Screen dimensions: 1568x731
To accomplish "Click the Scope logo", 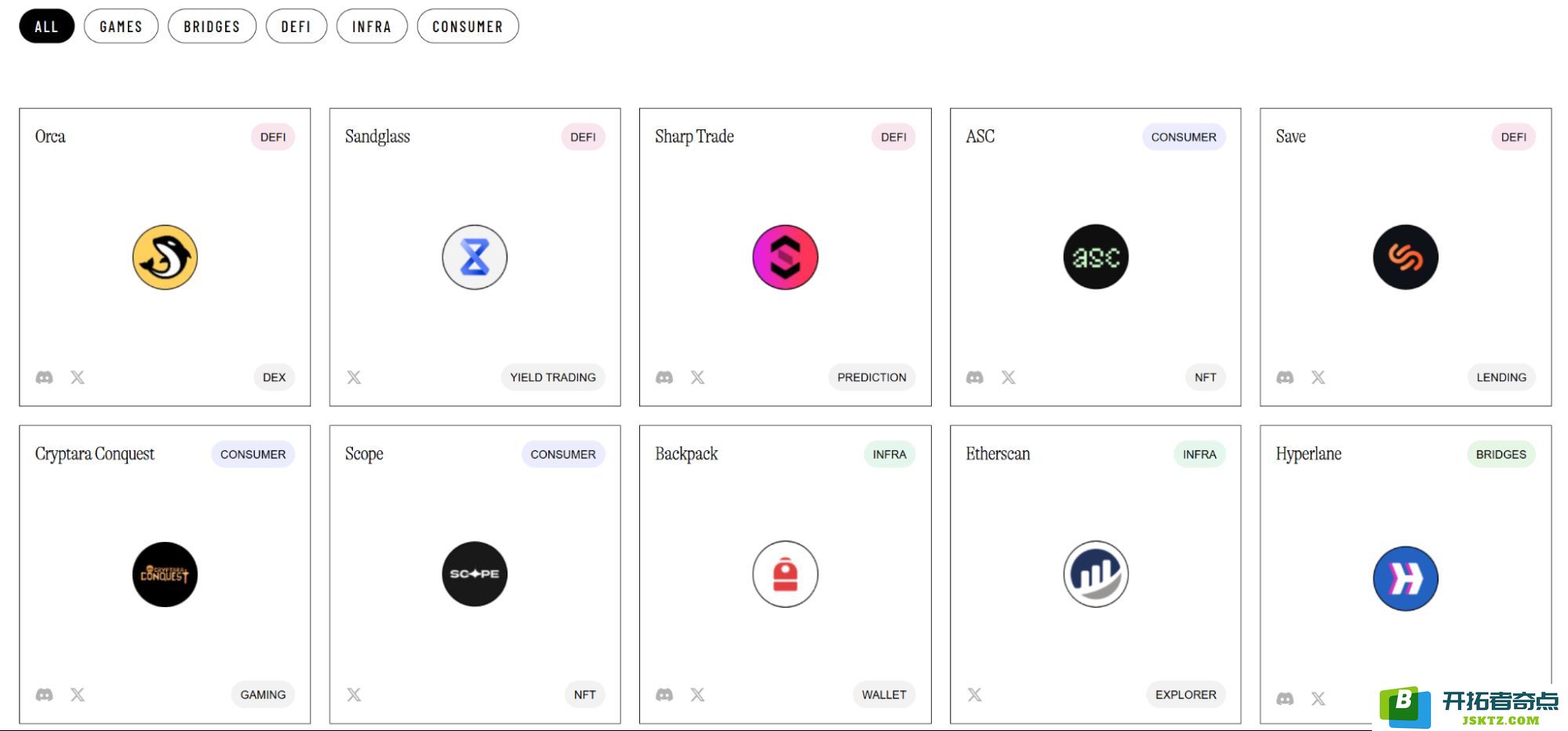I will pyautogui.click(x=475, y=574).
